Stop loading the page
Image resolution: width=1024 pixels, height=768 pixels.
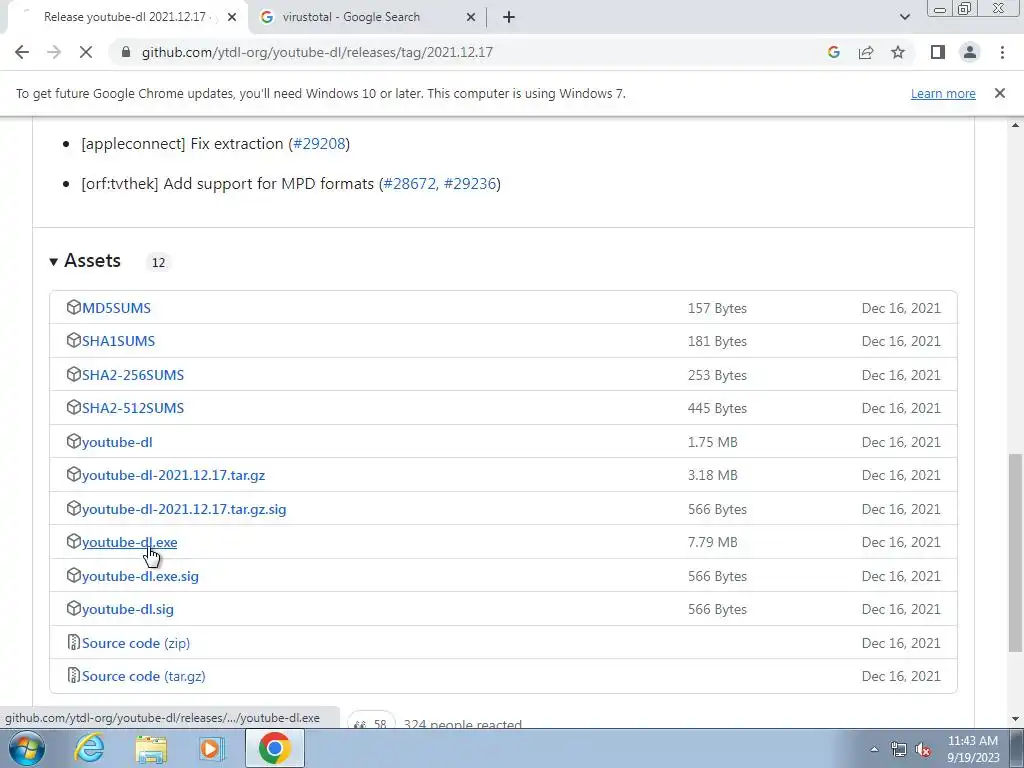(x=86, y=52)
